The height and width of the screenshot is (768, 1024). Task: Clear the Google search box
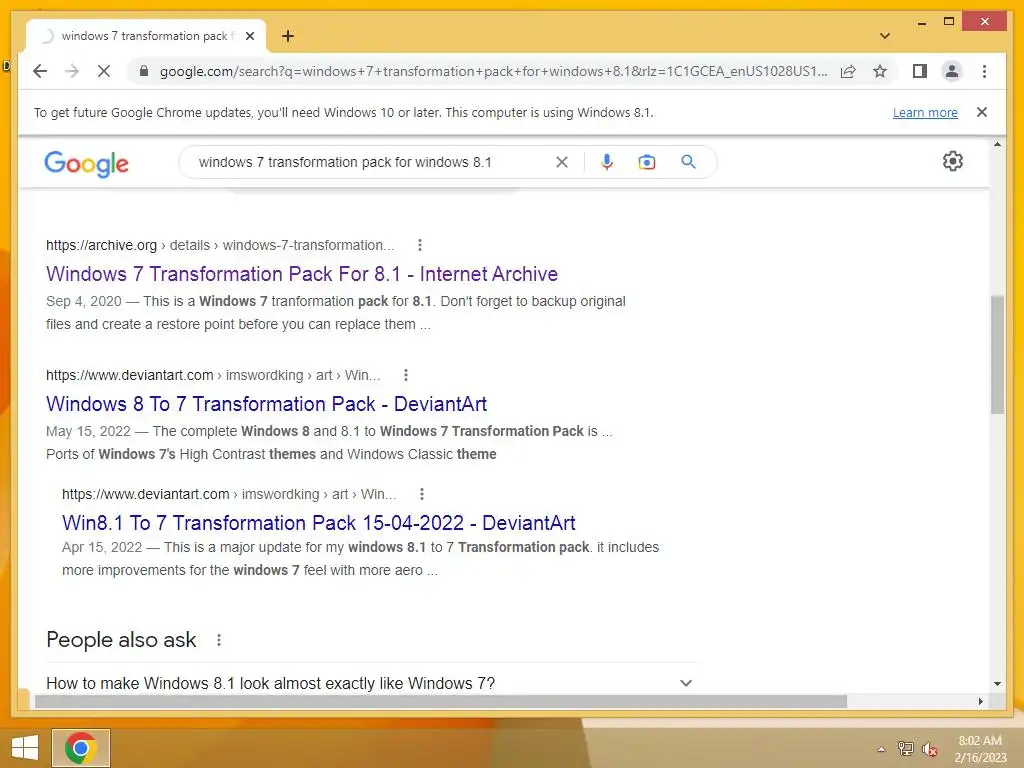point(562,162)
